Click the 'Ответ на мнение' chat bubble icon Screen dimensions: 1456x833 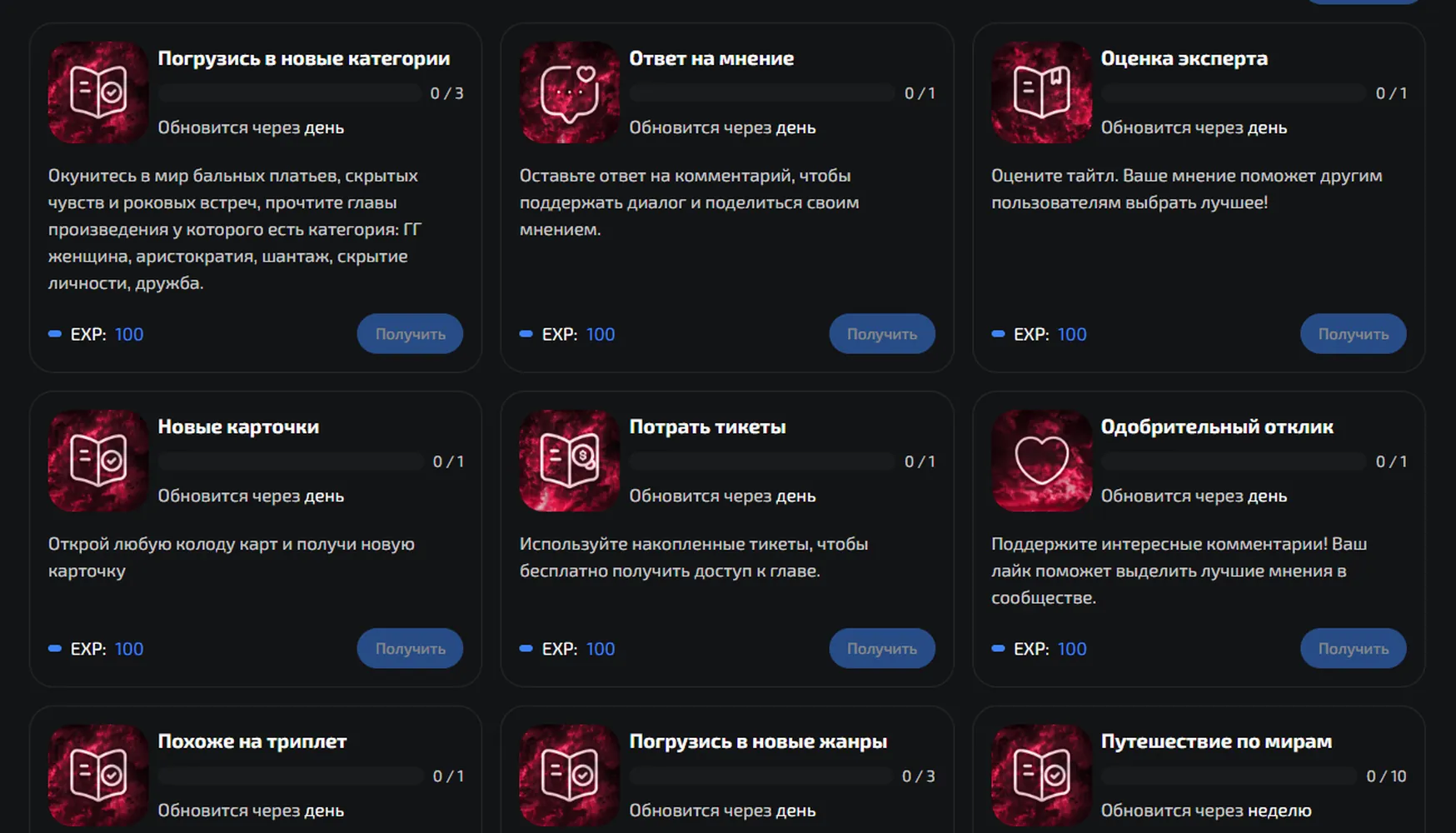pyautogui.click(x=570, y=92)
